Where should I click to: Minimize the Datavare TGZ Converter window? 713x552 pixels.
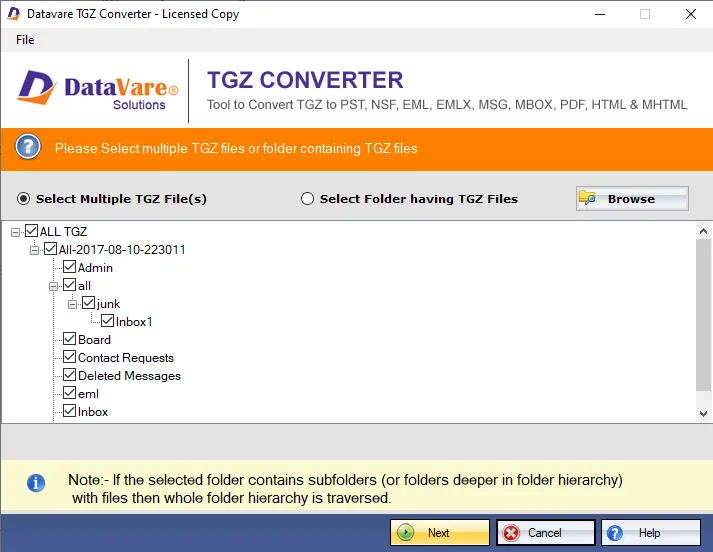(x=600, y=14)
